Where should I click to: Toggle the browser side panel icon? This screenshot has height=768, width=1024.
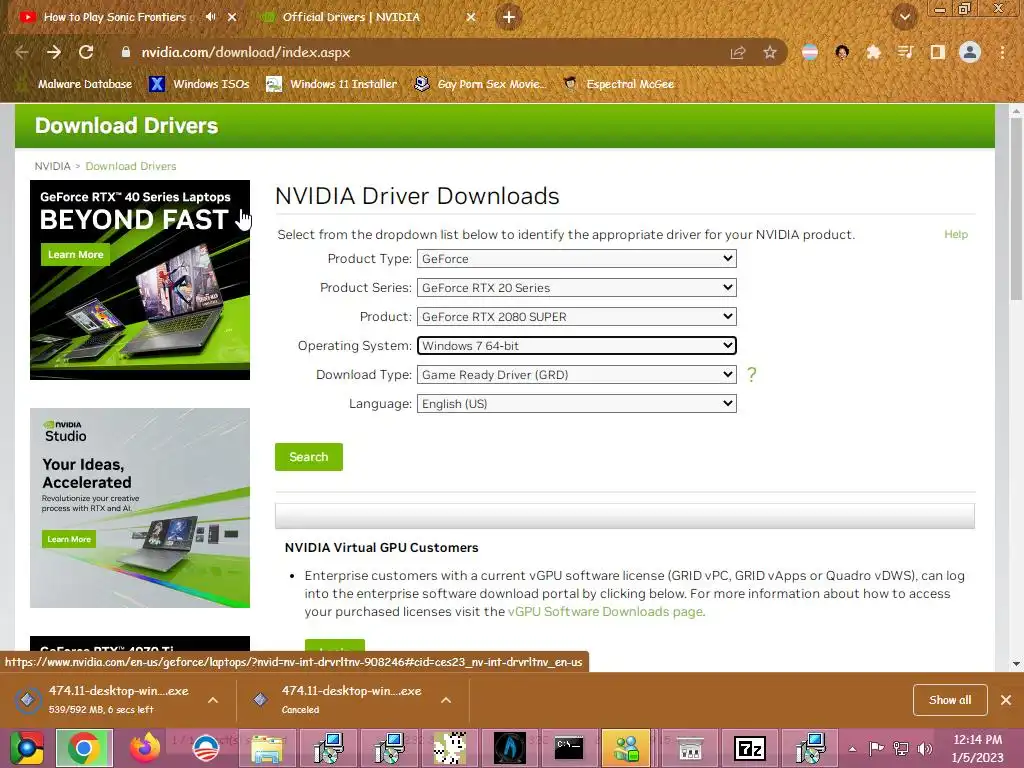(937, 52)
